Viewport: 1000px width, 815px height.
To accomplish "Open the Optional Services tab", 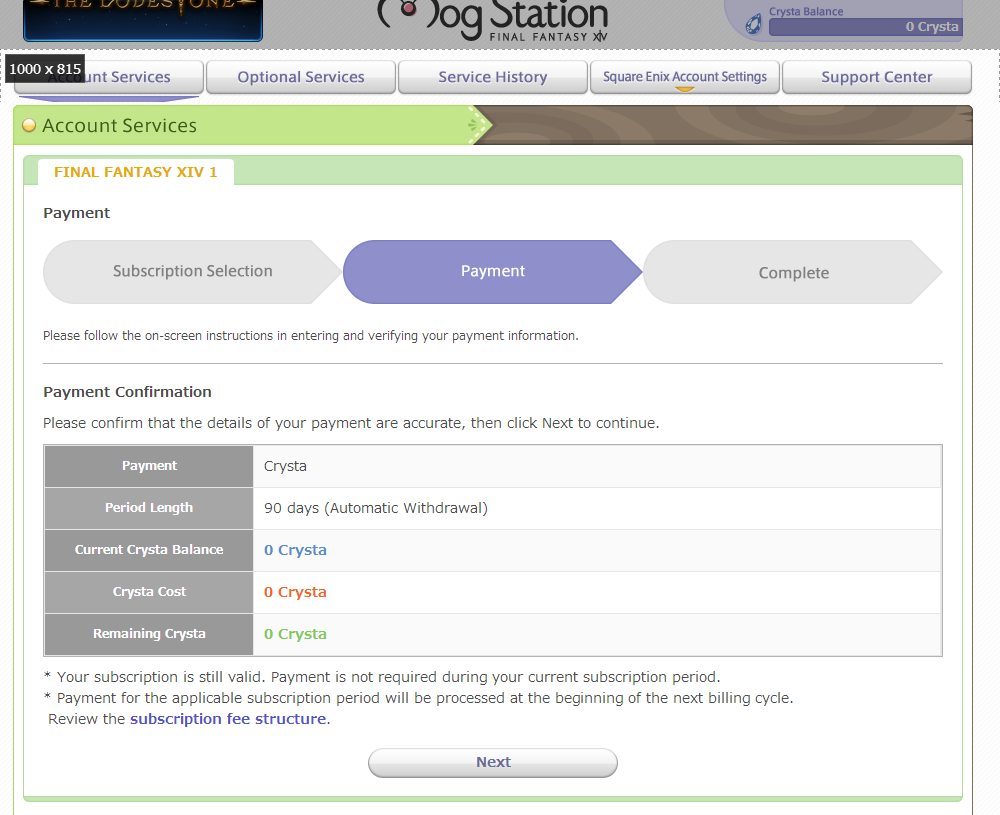I will [301, 77].
